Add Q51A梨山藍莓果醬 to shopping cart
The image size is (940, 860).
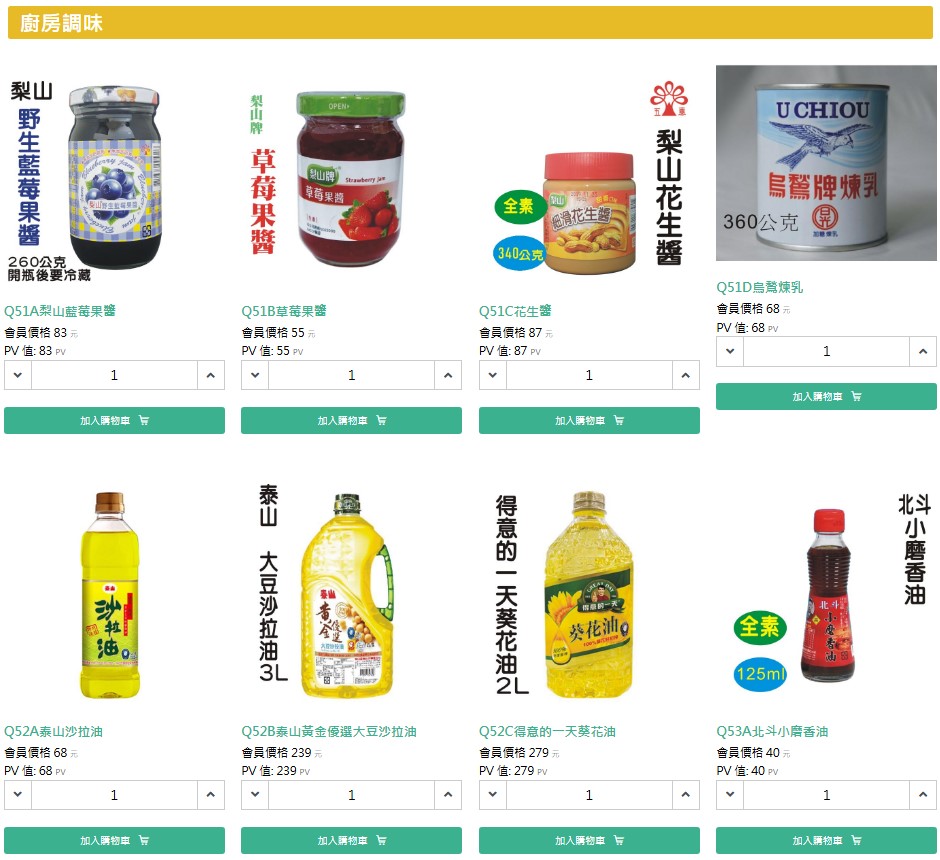click(x=115, y=421)
